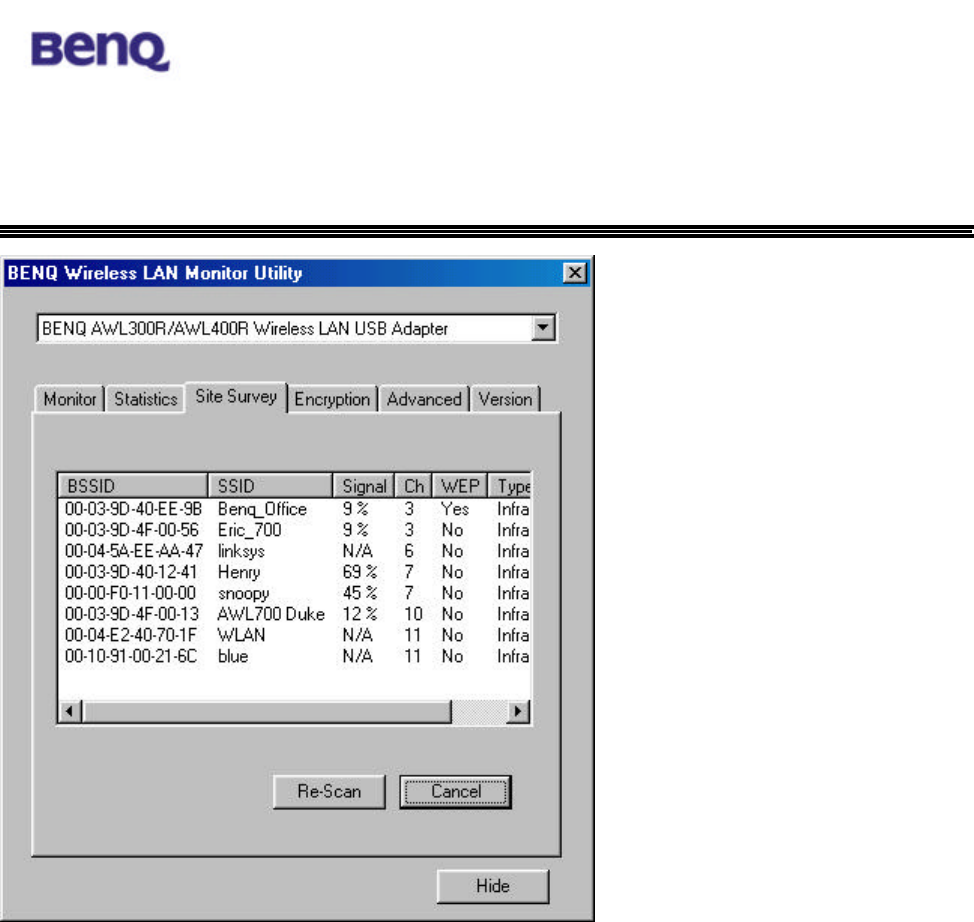Image resolution: width=974 pixels, height=922 pixels.
Task: Click the 45 % signal value
Action: point(360,593)
